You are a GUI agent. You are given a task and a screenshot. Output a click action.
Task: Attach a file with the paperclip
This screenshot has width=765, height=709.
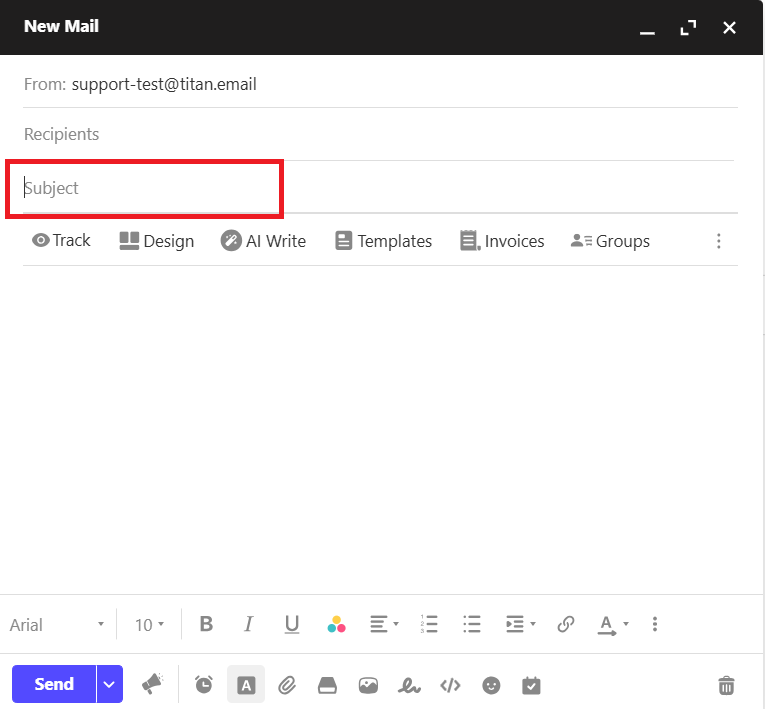(287, 685)
